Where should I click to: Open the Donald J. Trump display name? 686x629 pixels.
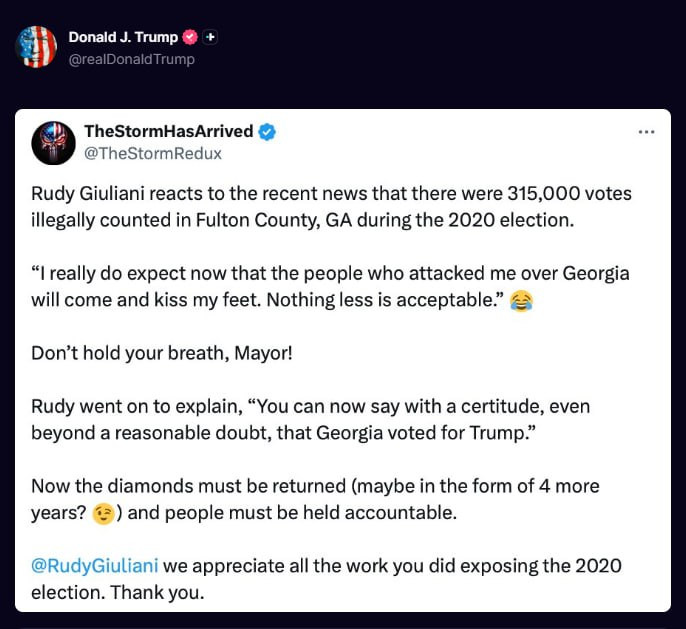(123, 37)
